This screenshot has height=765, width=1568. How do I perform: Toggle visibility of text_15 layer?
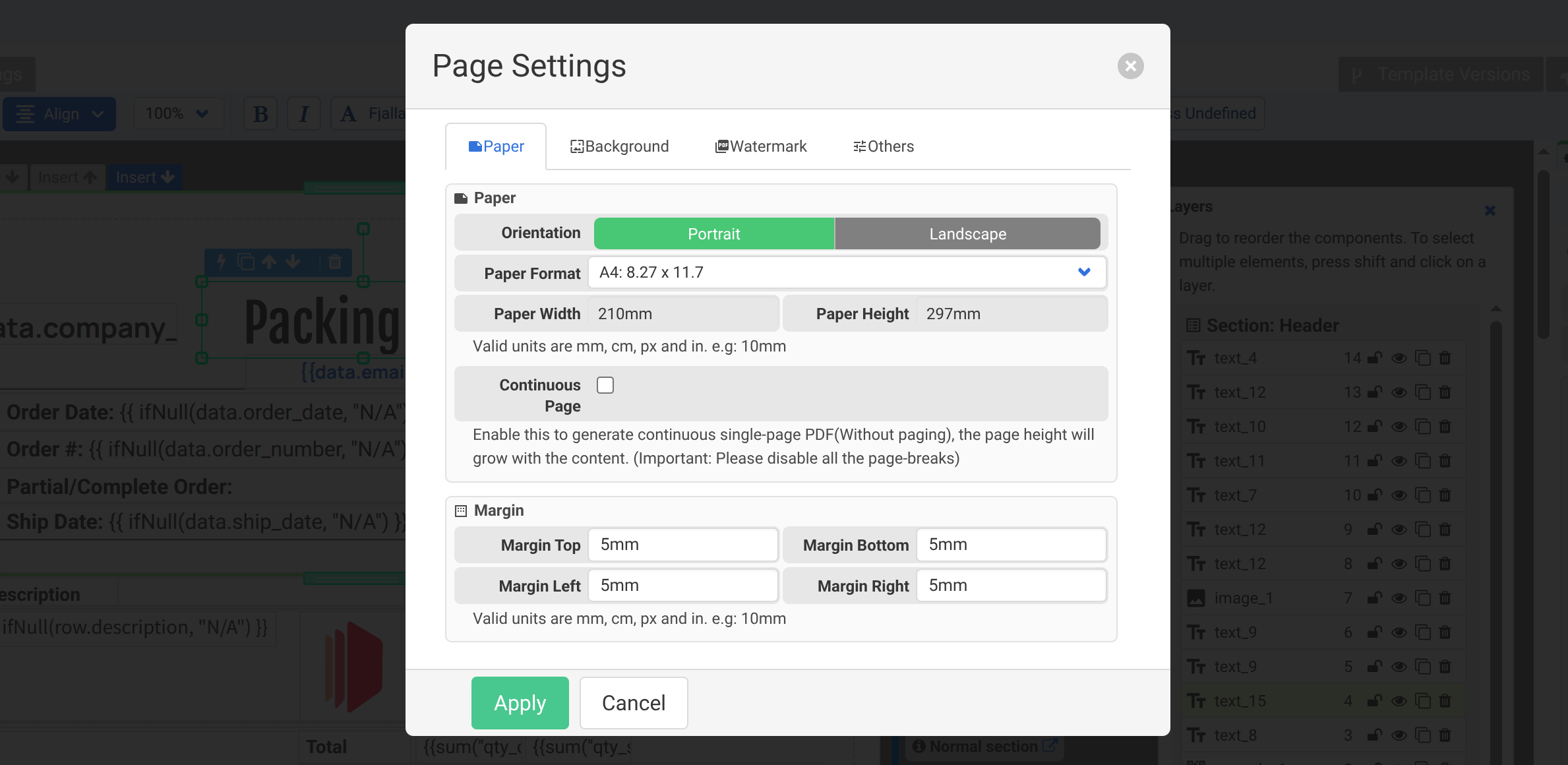click(x=1399, y=701)
